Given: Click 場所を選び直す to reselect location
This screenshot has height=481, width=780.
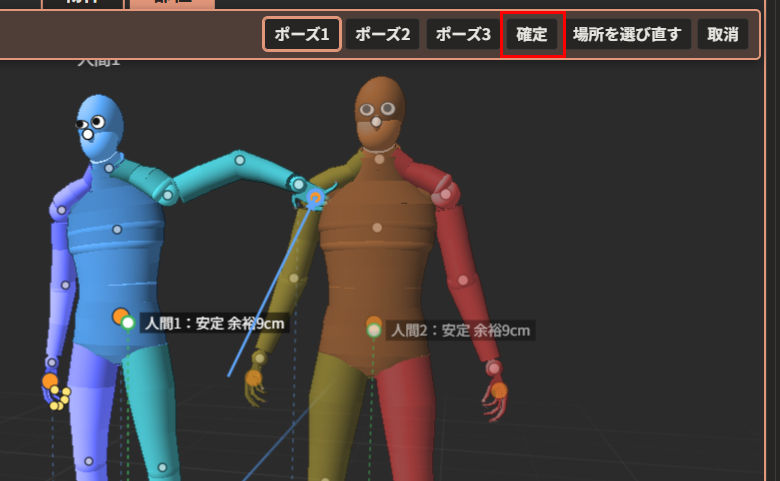Looking at the screenshot, I should coord(627,34).
